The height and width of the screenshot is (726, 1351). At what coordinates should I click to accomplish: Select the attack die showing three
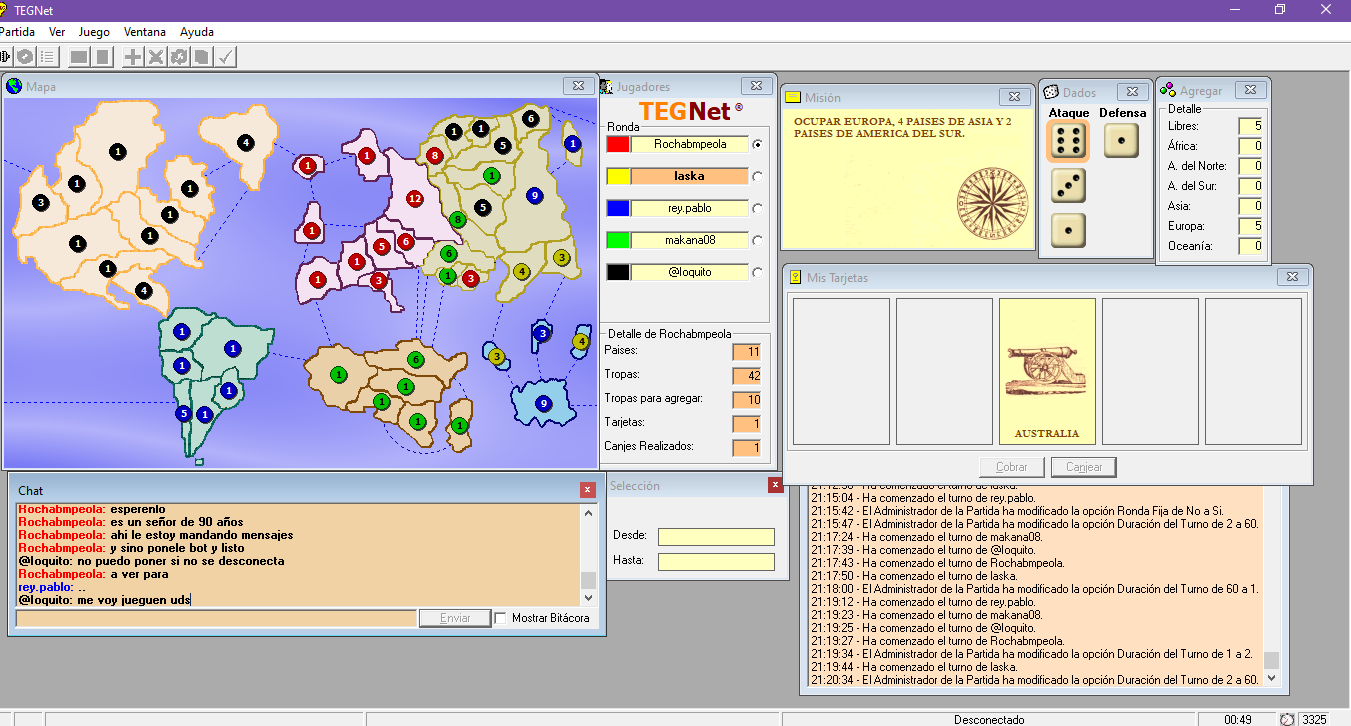point(1068,186)
